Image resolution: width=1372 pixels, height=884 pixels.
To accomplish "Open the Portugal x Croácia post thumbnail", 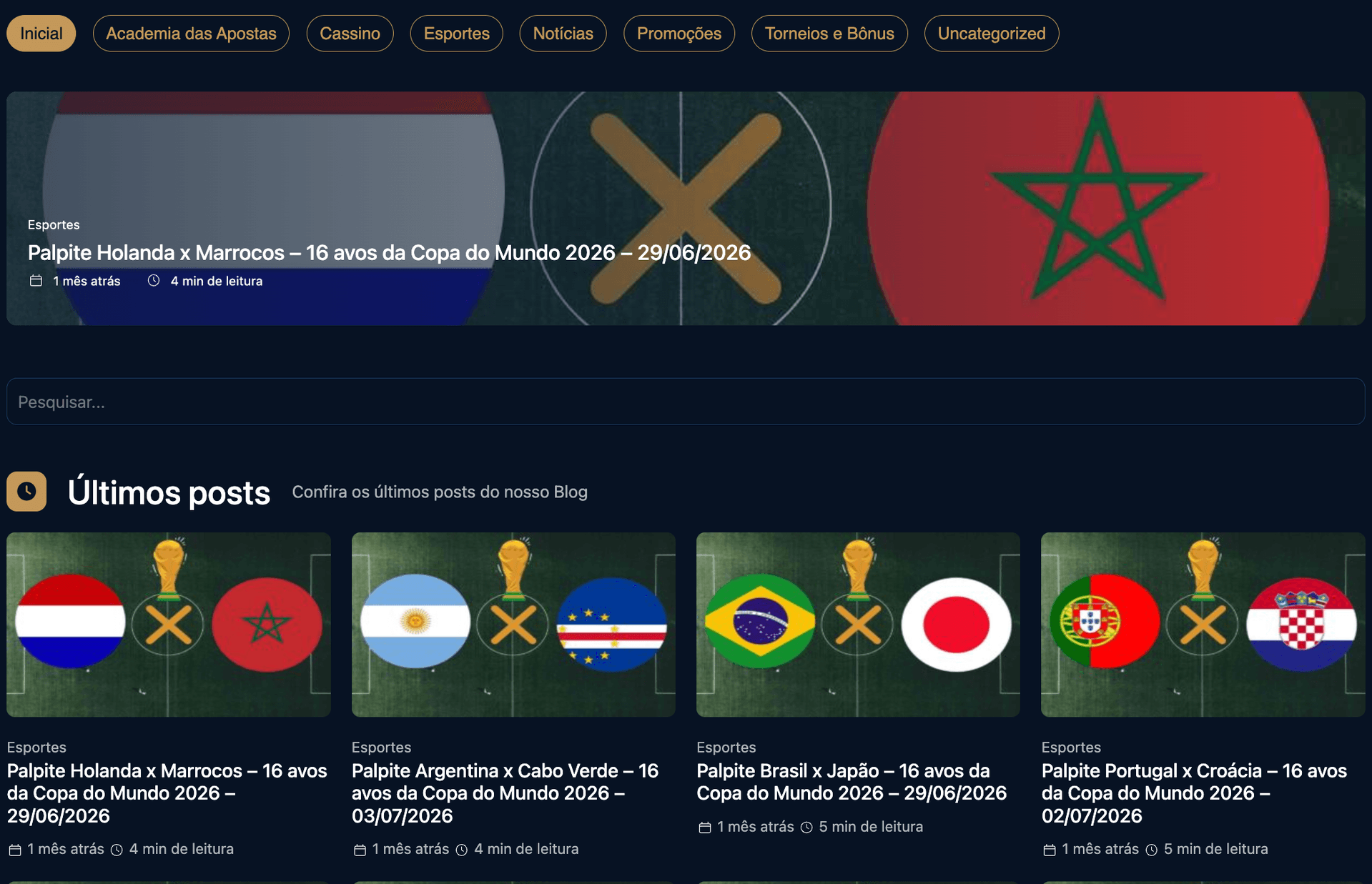I will tap(1203, 625).
